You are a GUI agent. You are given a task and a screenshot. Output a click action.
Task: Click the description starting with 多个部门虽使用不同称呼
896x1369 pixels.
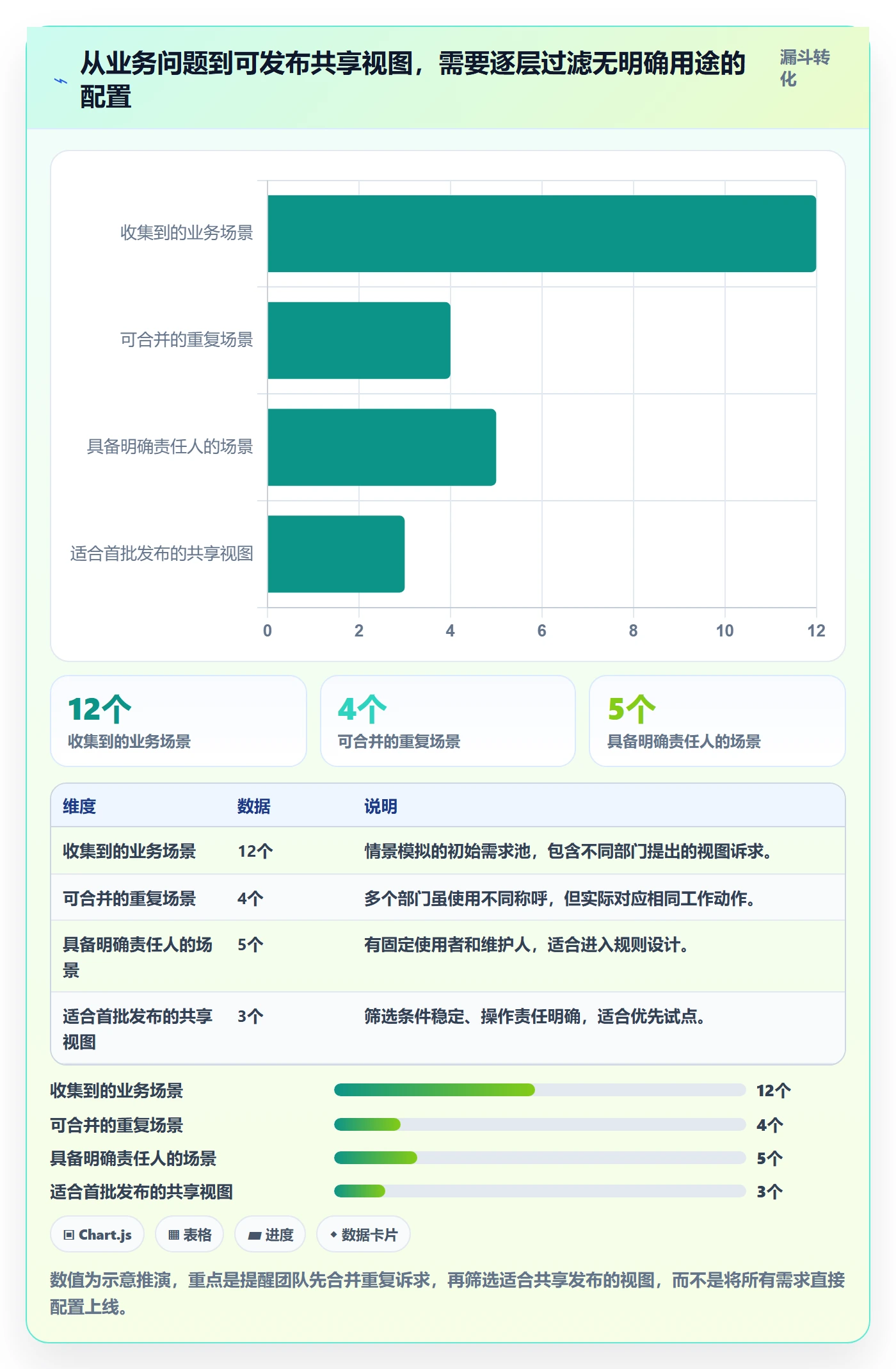click(x=560, y=898)
